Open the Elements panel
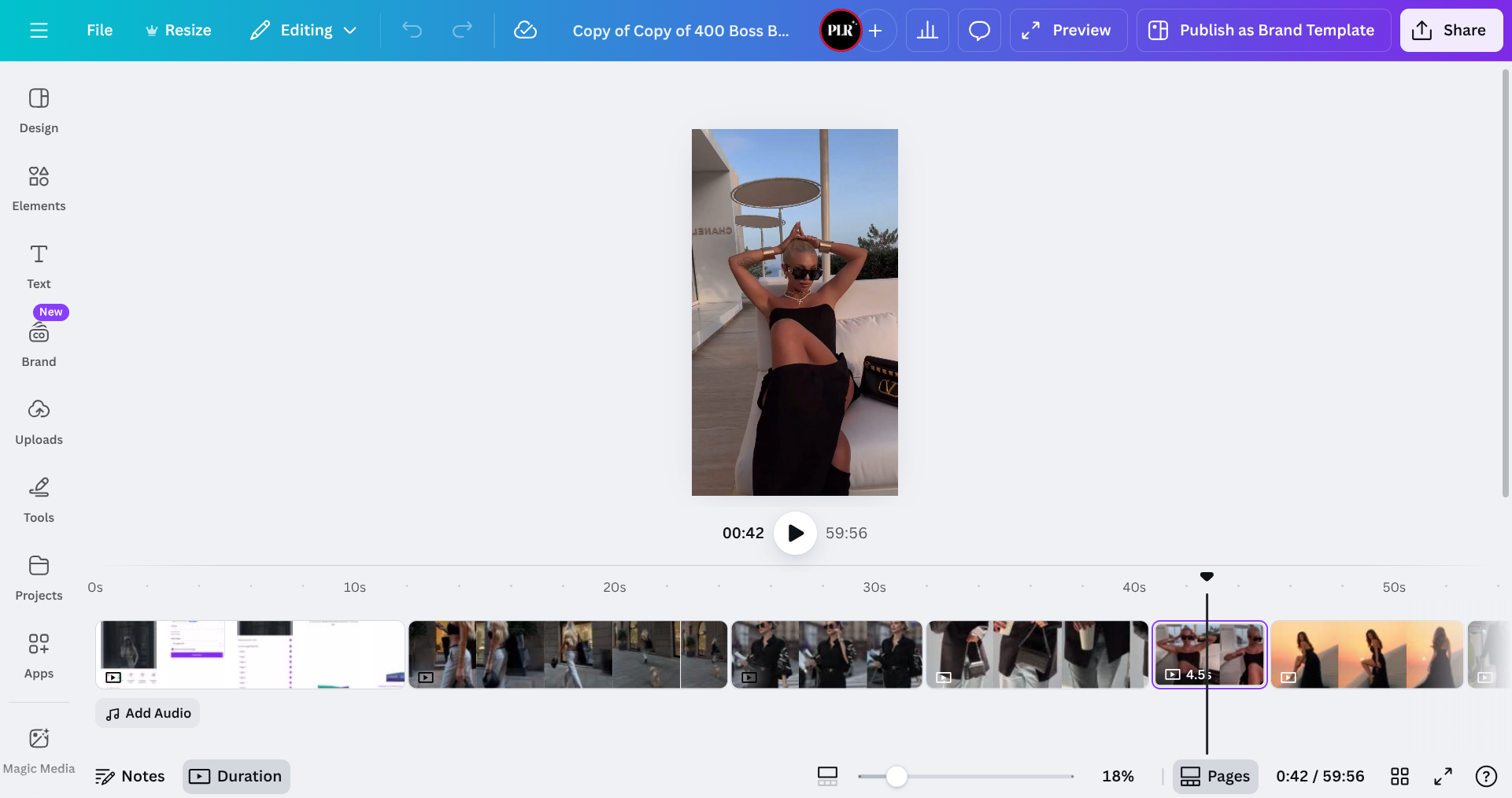The height and width of the screenshot is (798, 1512). 39,188
